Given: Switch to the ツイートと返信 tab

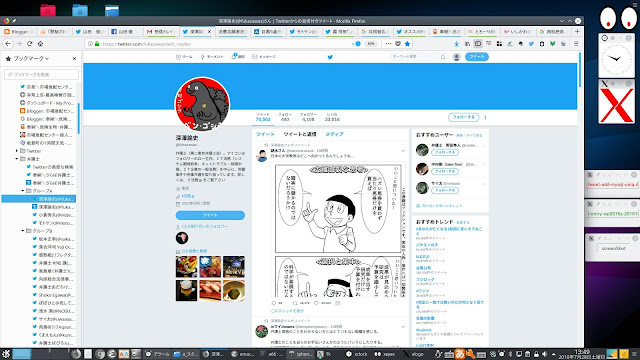Looking at the screenshot, I should [x=300, y=134].
